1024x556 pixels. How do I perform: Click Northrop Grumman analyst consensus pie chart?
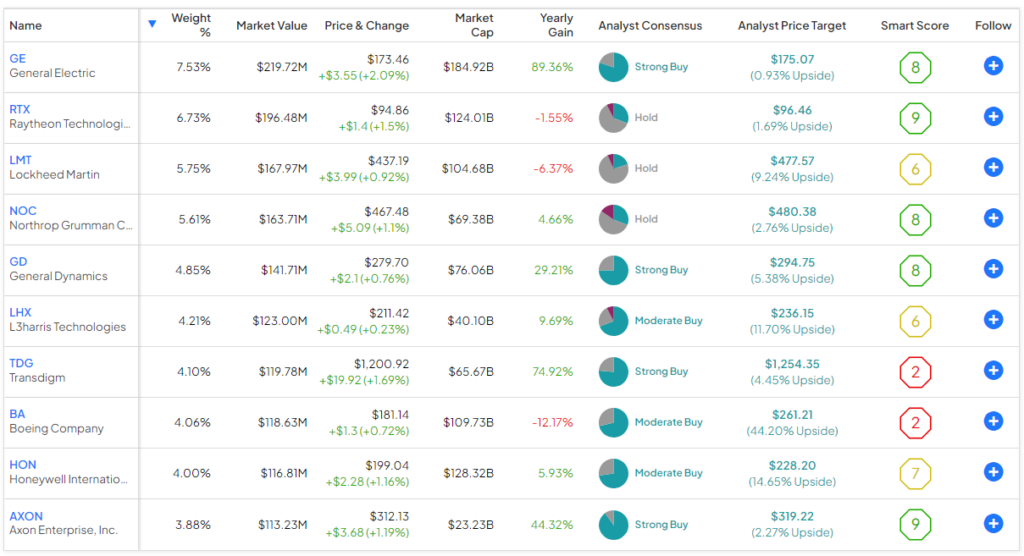click(613, 219)
